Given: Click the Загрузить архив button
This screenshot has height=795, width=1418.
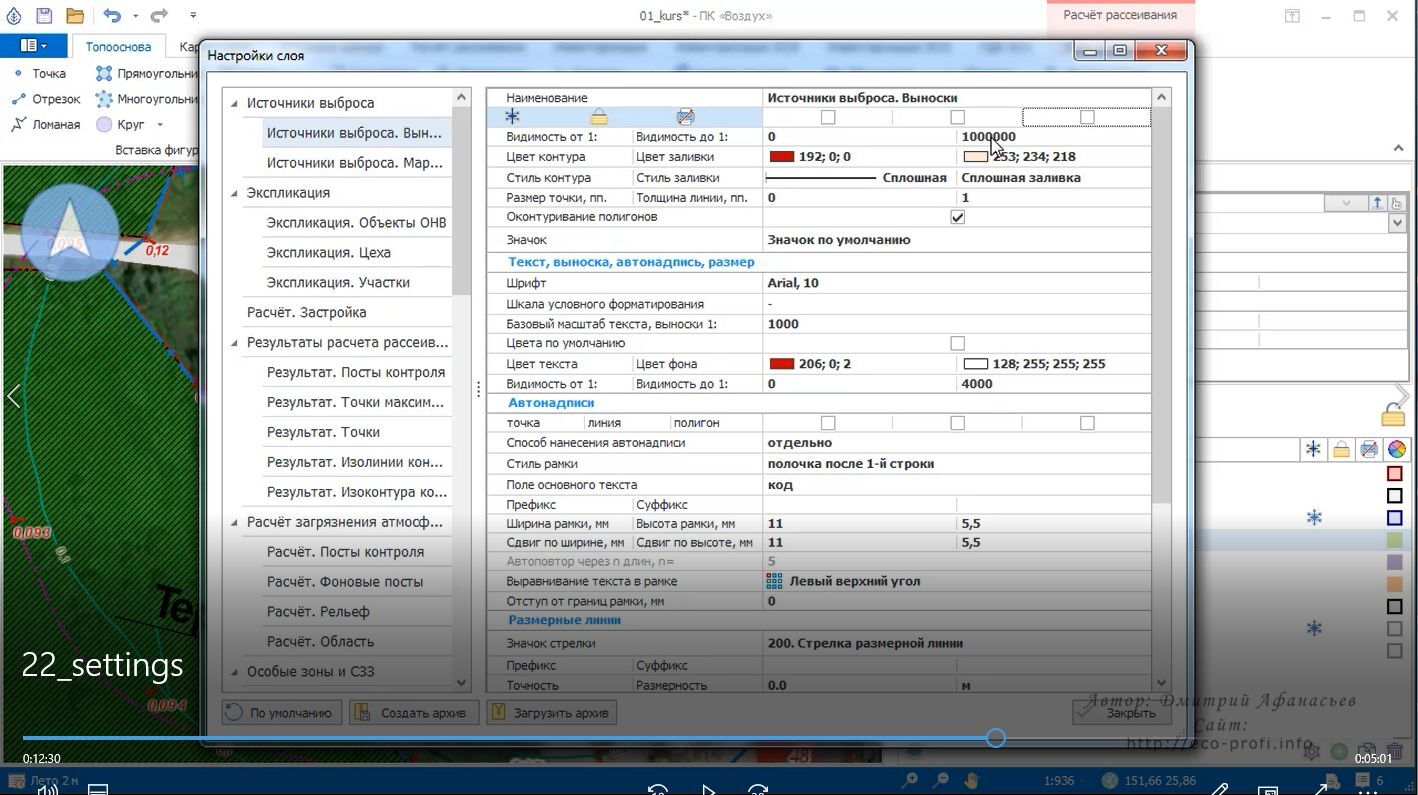Looking at the screenshot, I should click(x=550, y=713).
